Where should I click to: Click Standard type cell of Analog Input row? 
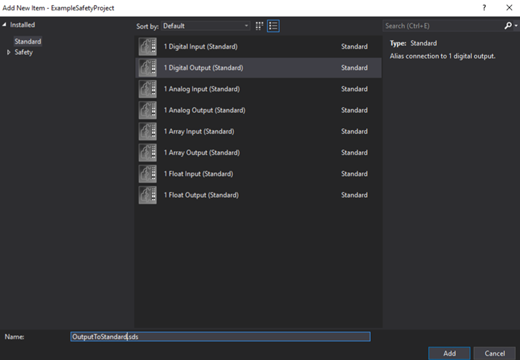click(354, 89)
